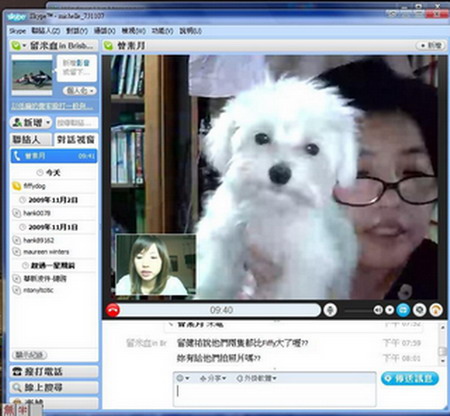The width and height of the screenshot is (450, 416).
Task: Open the 通話 menu
Action: tap(104, 31)
